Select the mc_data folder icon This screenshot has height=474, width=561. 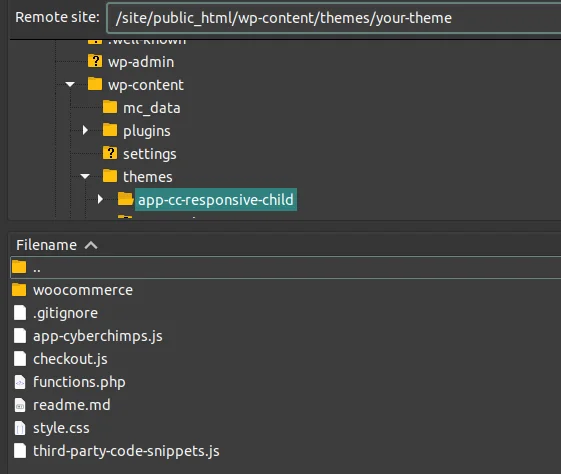pos(110,107)
